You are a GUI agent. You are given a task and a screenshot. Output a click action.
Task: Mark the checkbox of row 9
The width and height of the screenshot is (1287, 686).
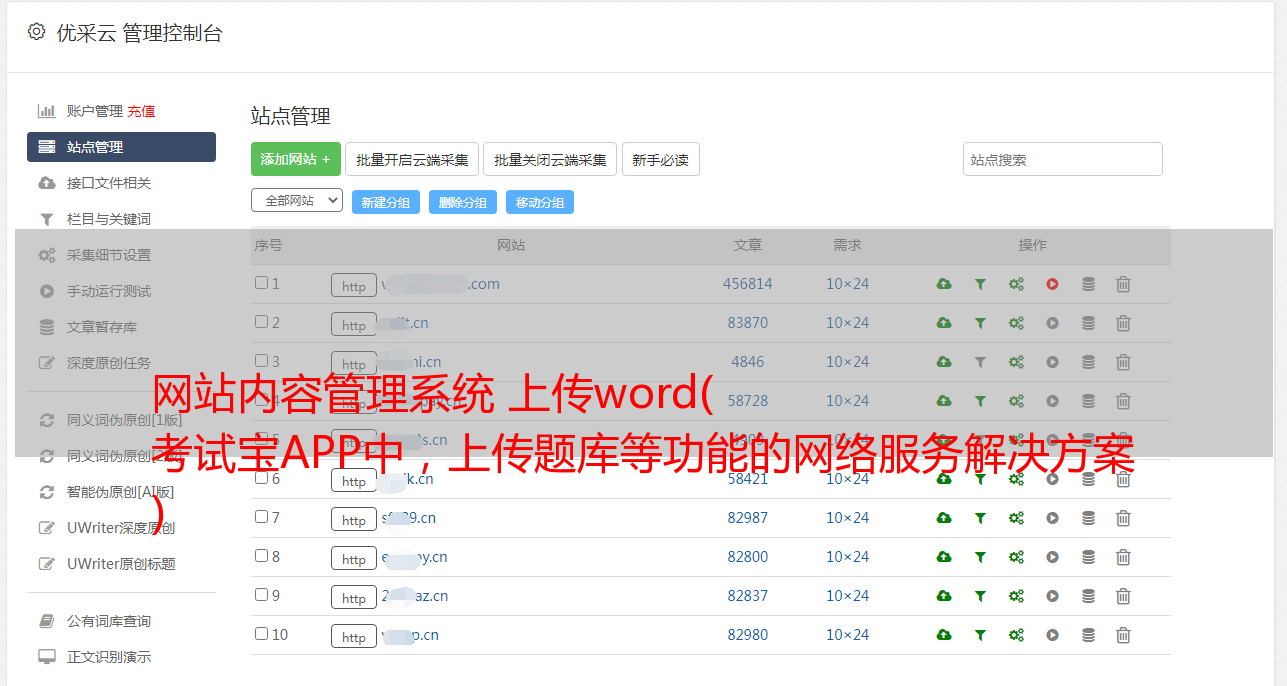click(x=261, y=595)
